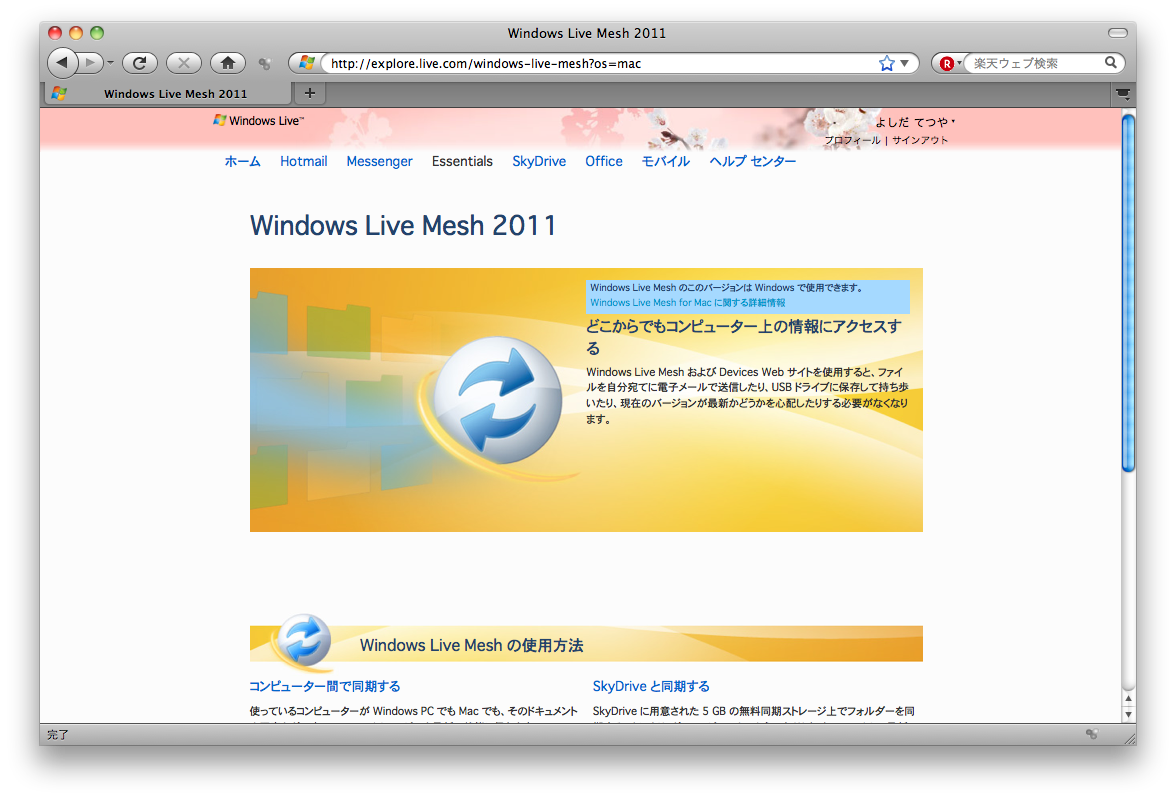Click the toolbar toggle pill button
The width and height of the screenshot is (1176, 800).
1118,33
